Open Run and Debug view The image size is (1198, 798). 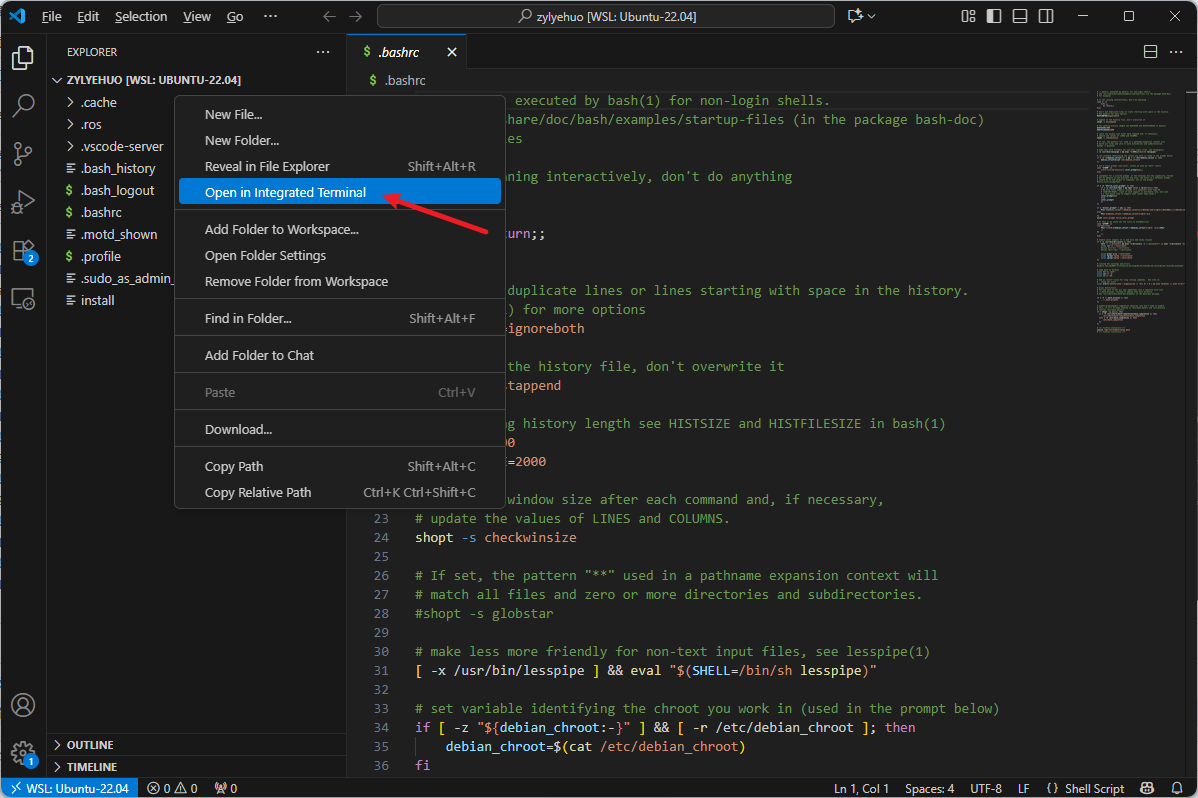[x=23, y=202]
